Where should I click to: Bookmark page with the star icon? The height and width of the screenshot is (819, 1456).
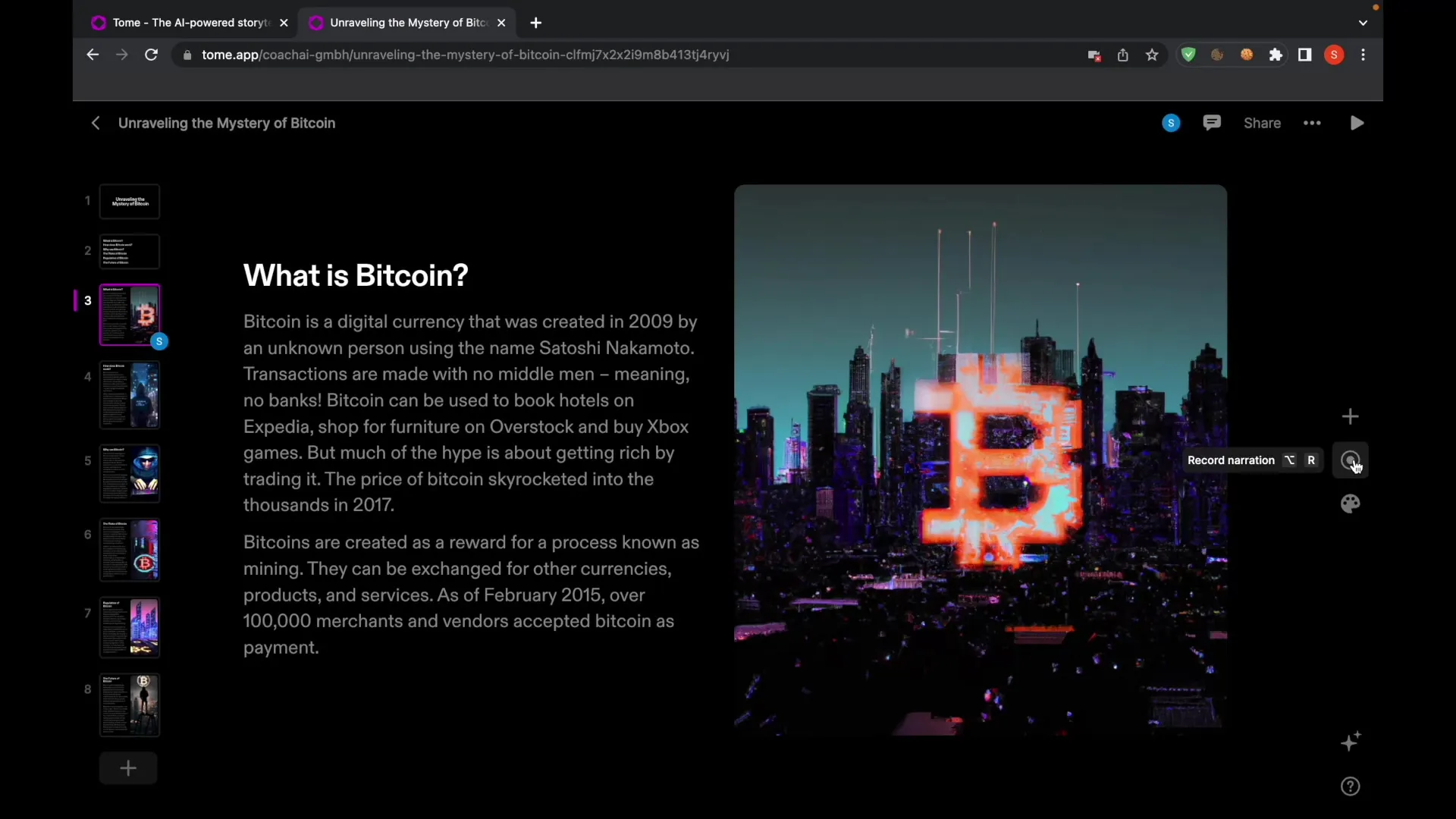pyautogui.click(x=1152, y=55)
